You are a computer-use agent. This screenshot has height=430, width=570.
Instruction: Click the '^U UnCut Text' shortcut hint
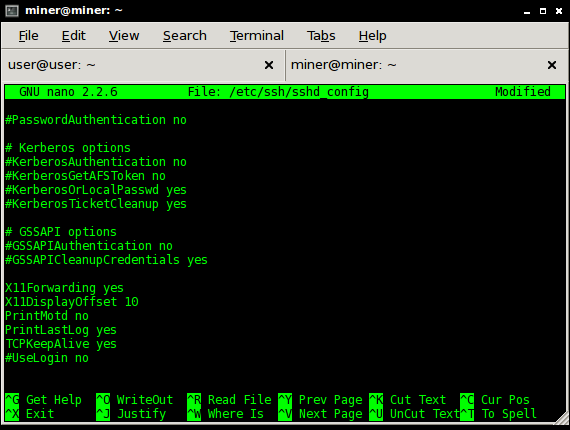tap(414, 414)
